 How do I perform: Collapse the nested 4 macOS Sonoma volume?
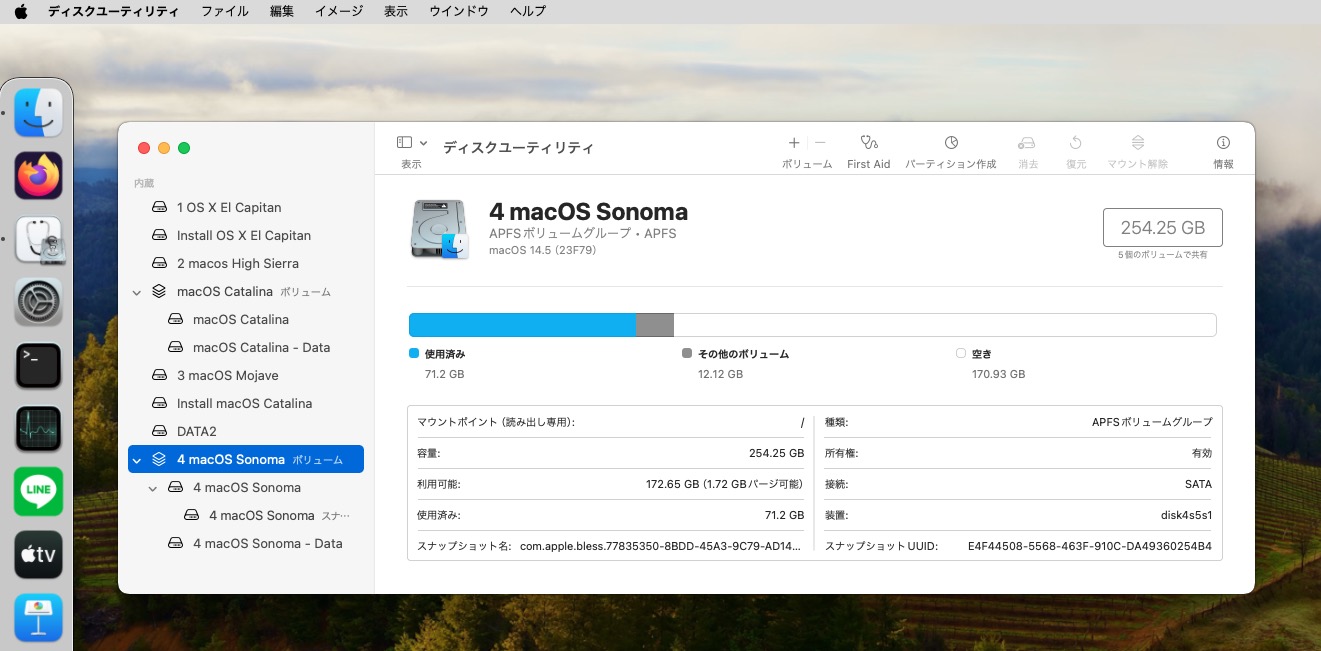coord(153,488)
